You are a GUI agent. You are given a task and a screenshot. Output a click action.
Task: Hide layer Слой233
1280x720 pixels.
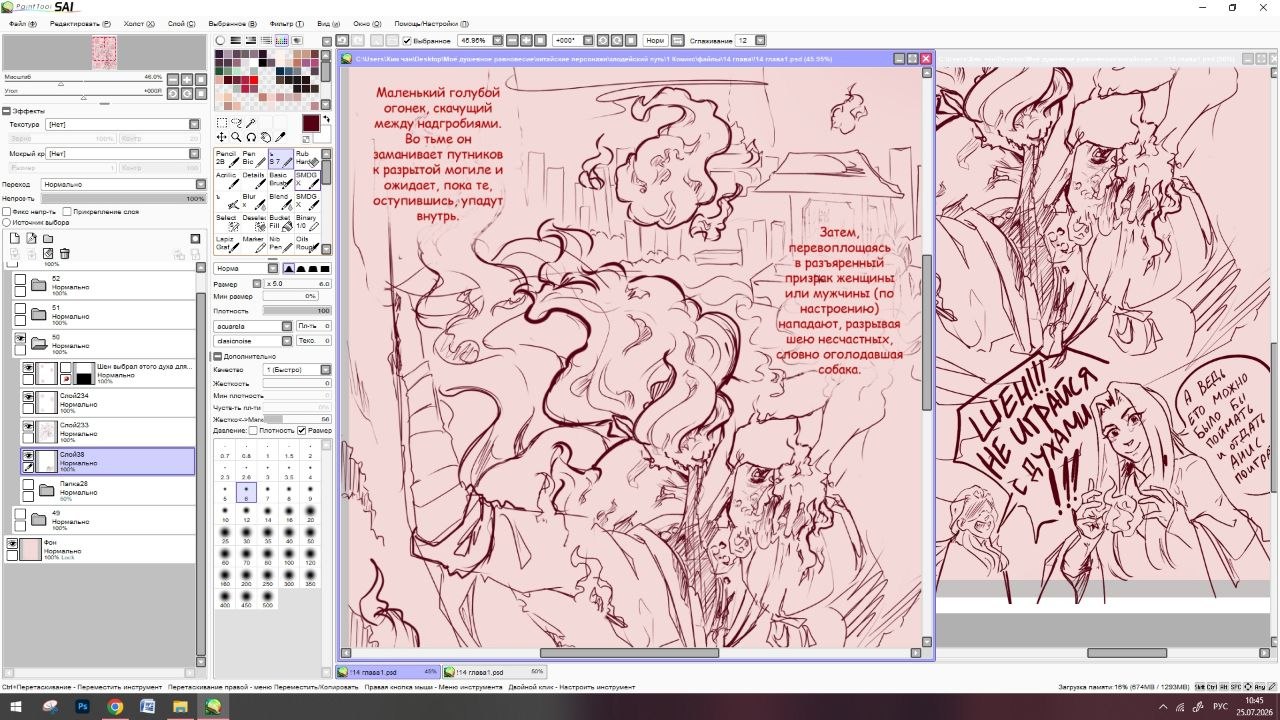[x=28, y=426]
